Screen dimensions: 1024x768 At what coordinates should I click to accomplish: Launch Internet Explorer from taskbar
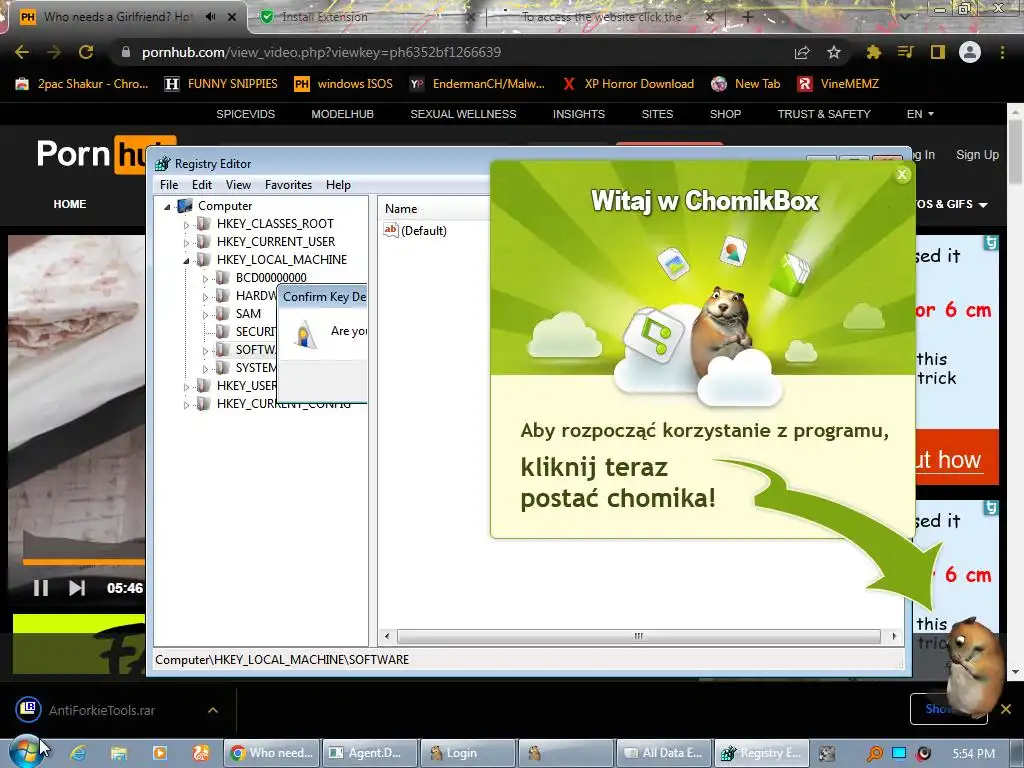coord(79,753)
